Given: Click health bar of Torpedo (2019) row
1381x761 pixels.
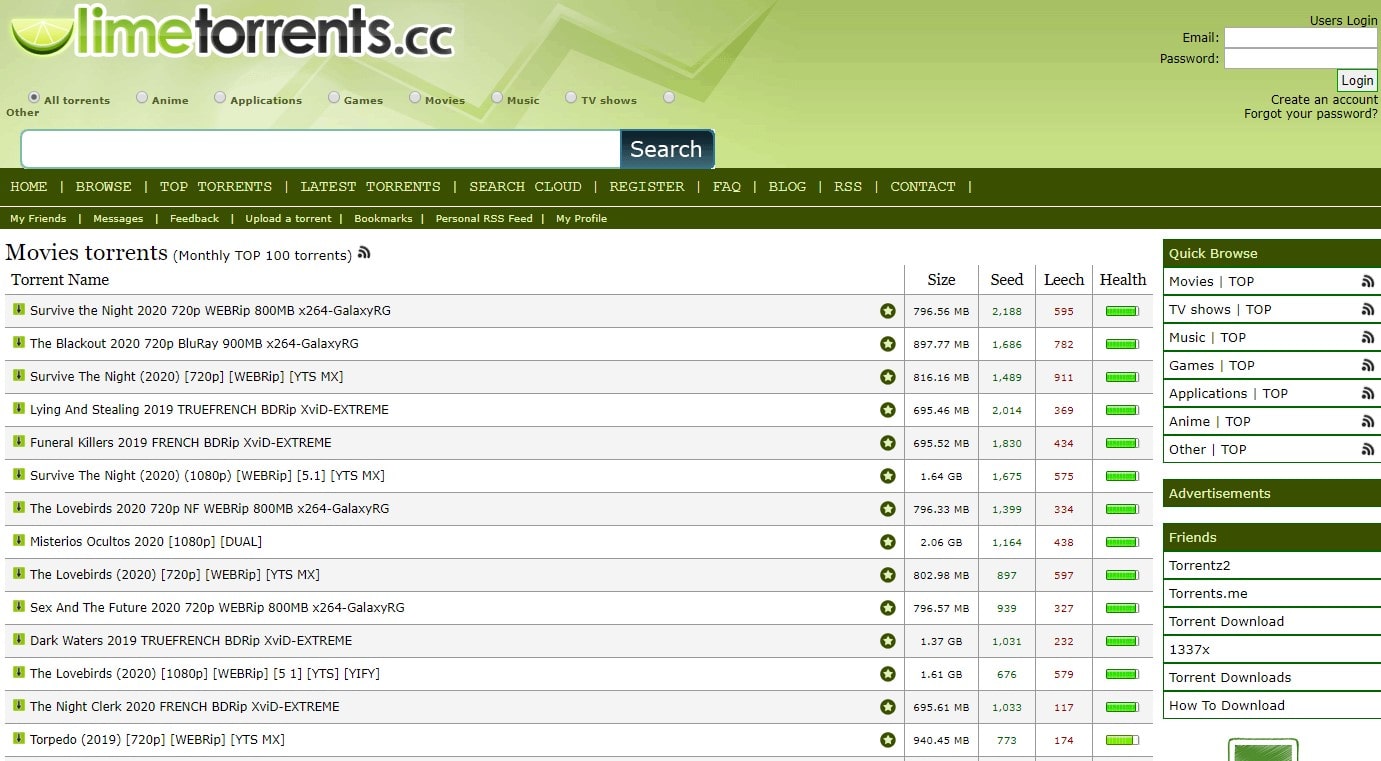Looking at the screenshot, I should point(1122,740).
